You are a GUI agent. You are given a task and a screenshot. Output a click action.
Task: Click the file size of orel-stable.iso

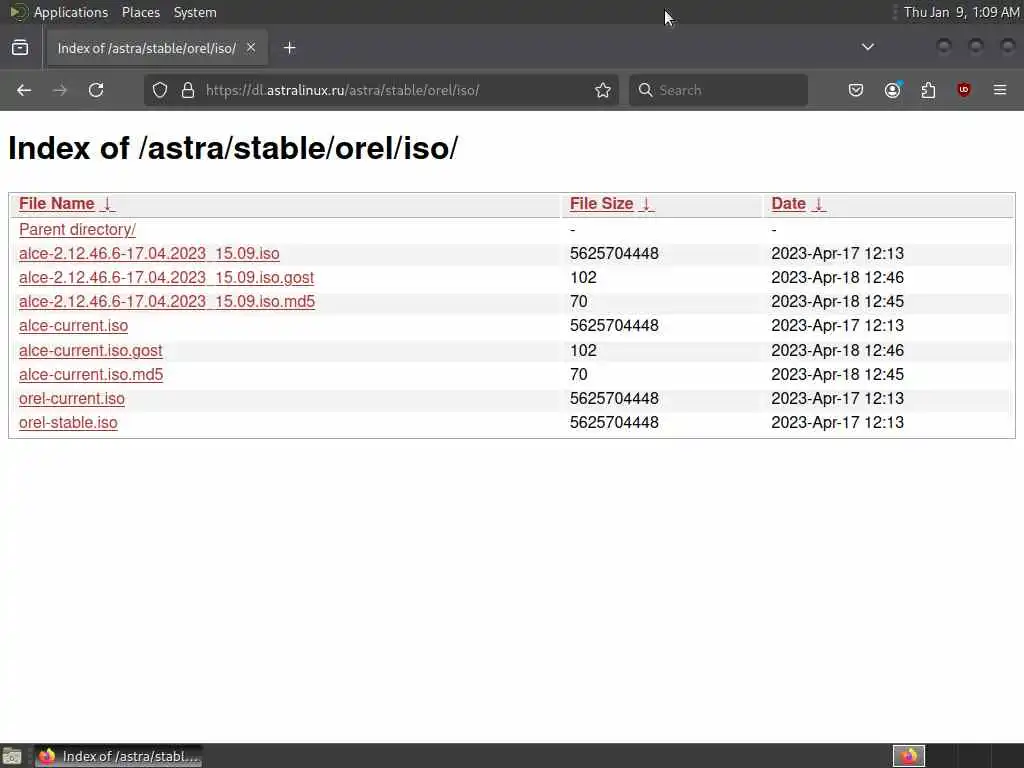(614, 423)
